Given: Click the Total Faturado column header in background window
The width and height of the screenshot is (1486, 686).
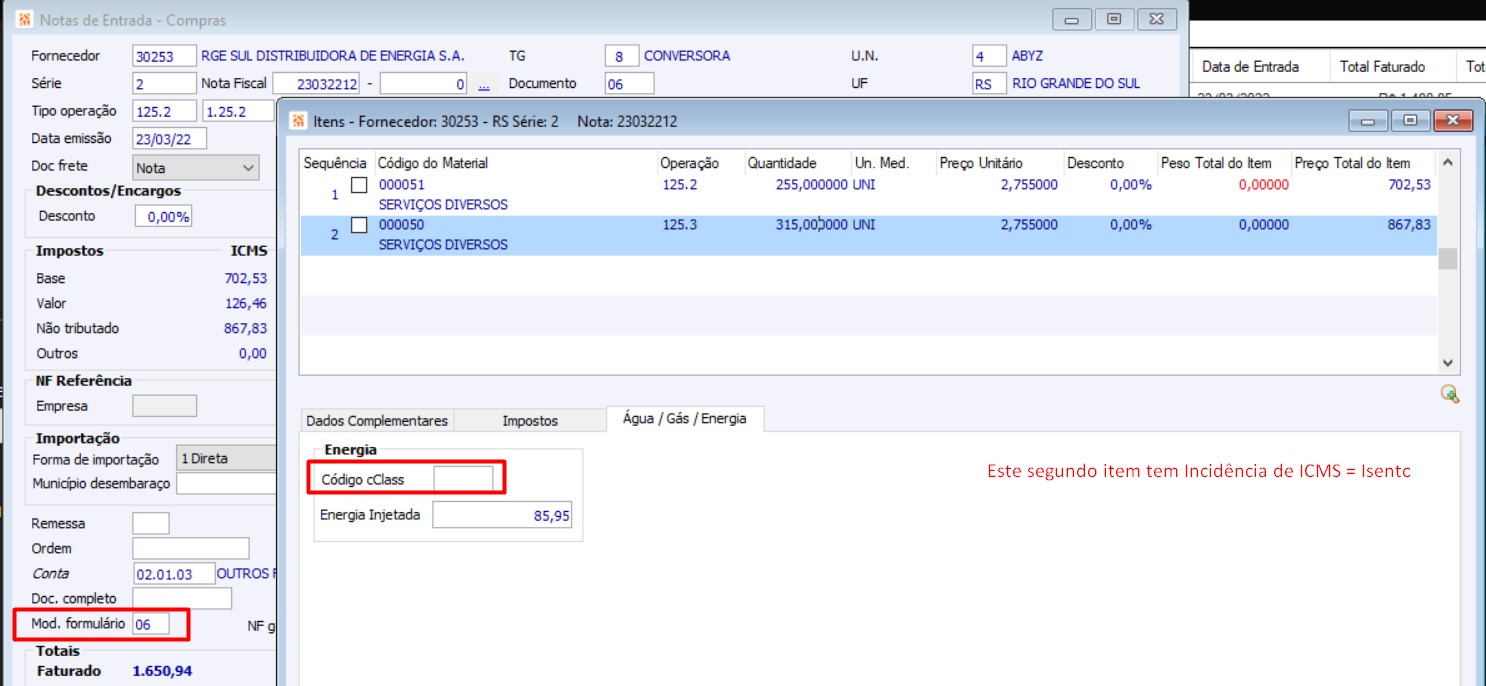Looking at the screenshot, I should pos(1382,67).
